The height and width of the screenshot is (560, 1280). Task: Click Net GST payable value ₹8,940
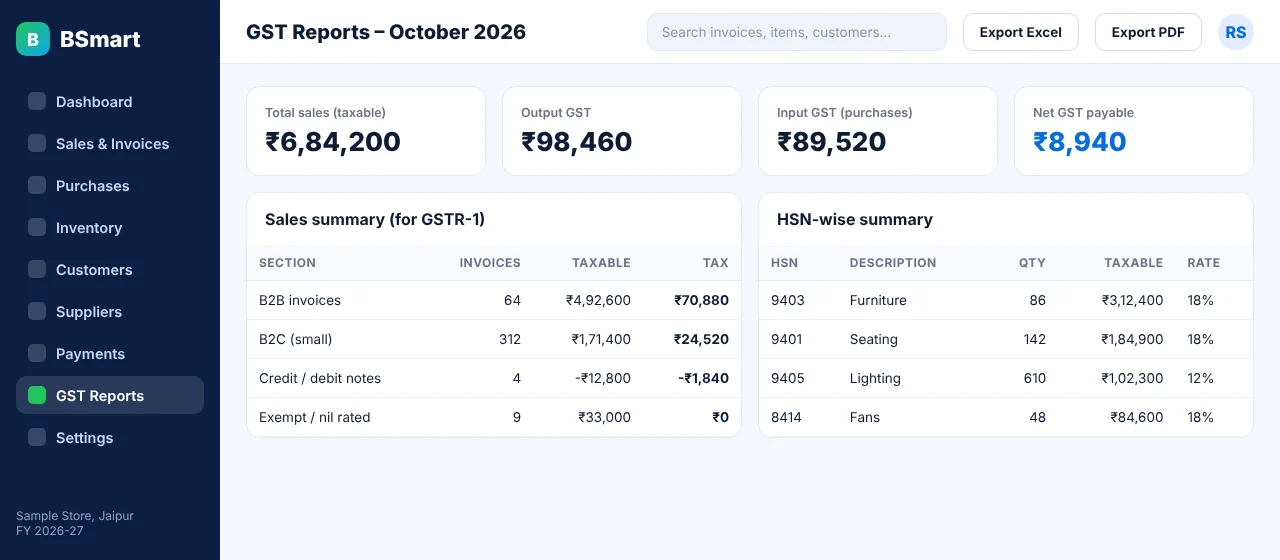click(x=1080, y=142)
